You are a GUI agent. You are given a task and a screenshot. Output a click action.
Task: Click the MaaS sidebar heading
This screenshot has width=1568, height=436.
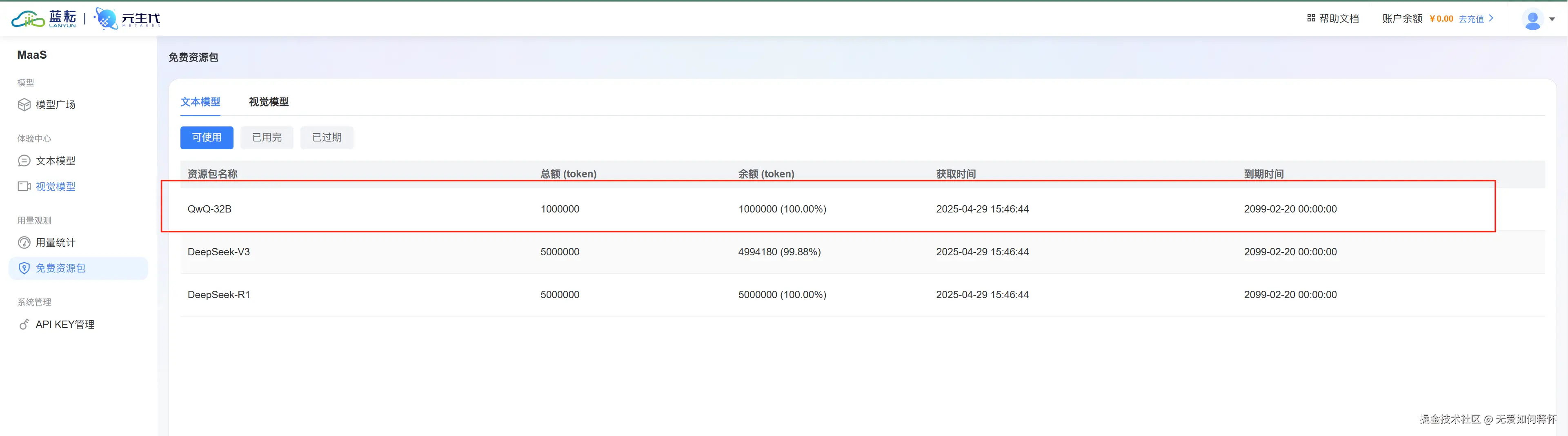tap(32, 55)
